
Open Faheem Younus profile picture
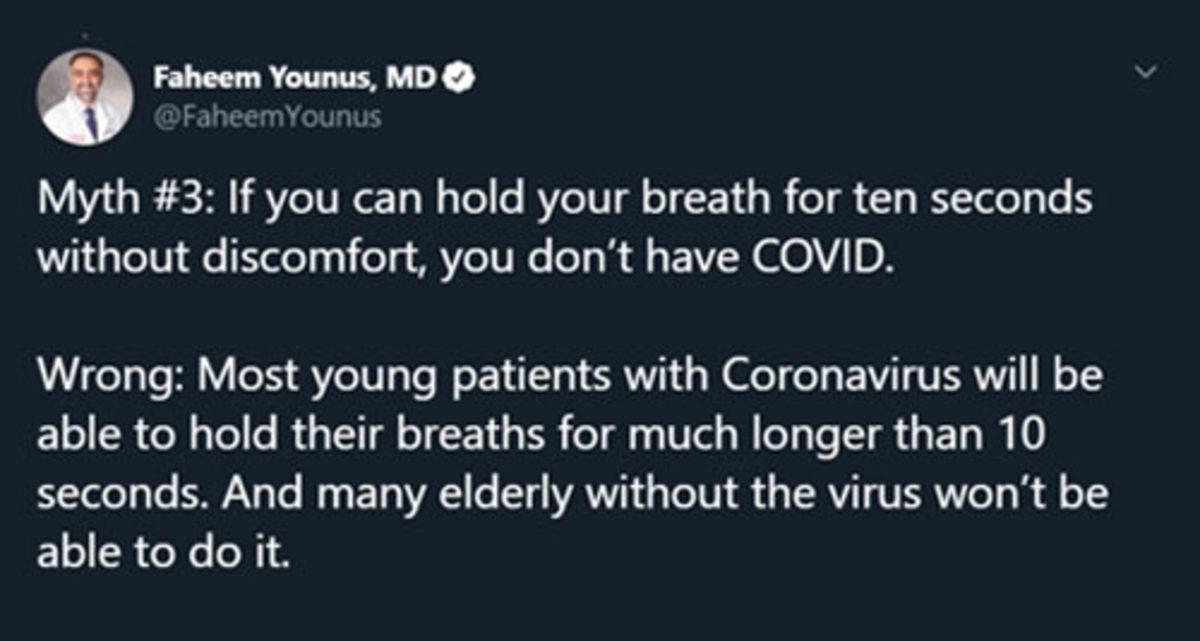(85, 97)
